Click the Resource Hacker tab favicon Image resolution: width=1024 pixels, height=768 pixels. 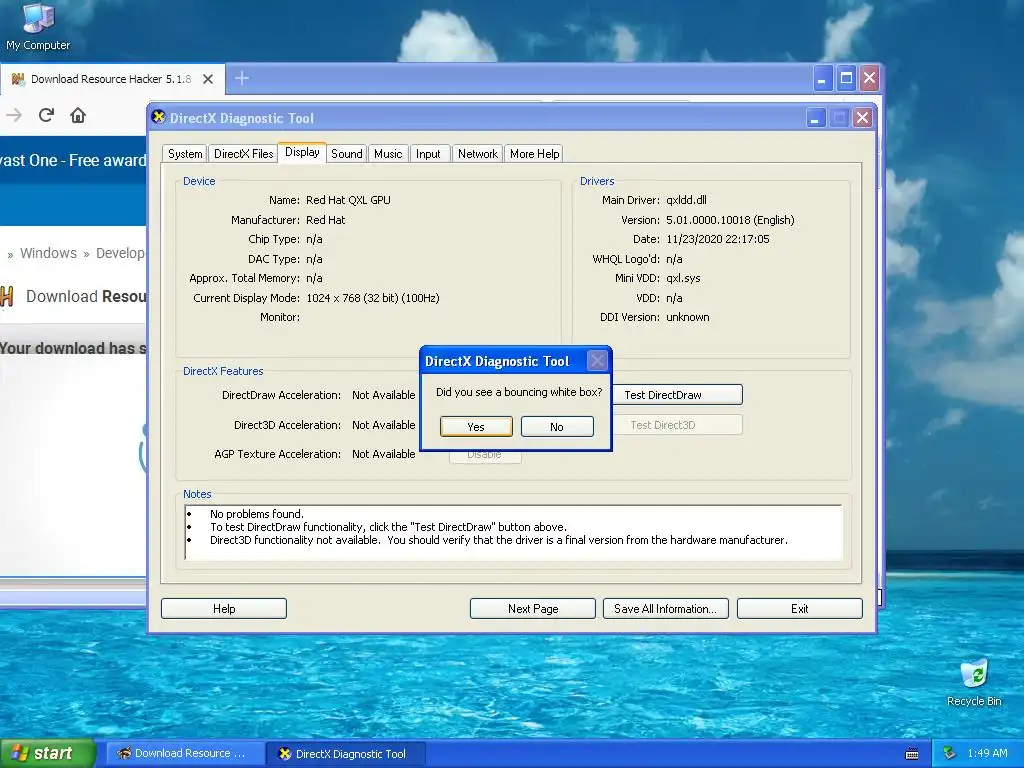[18, 79]
